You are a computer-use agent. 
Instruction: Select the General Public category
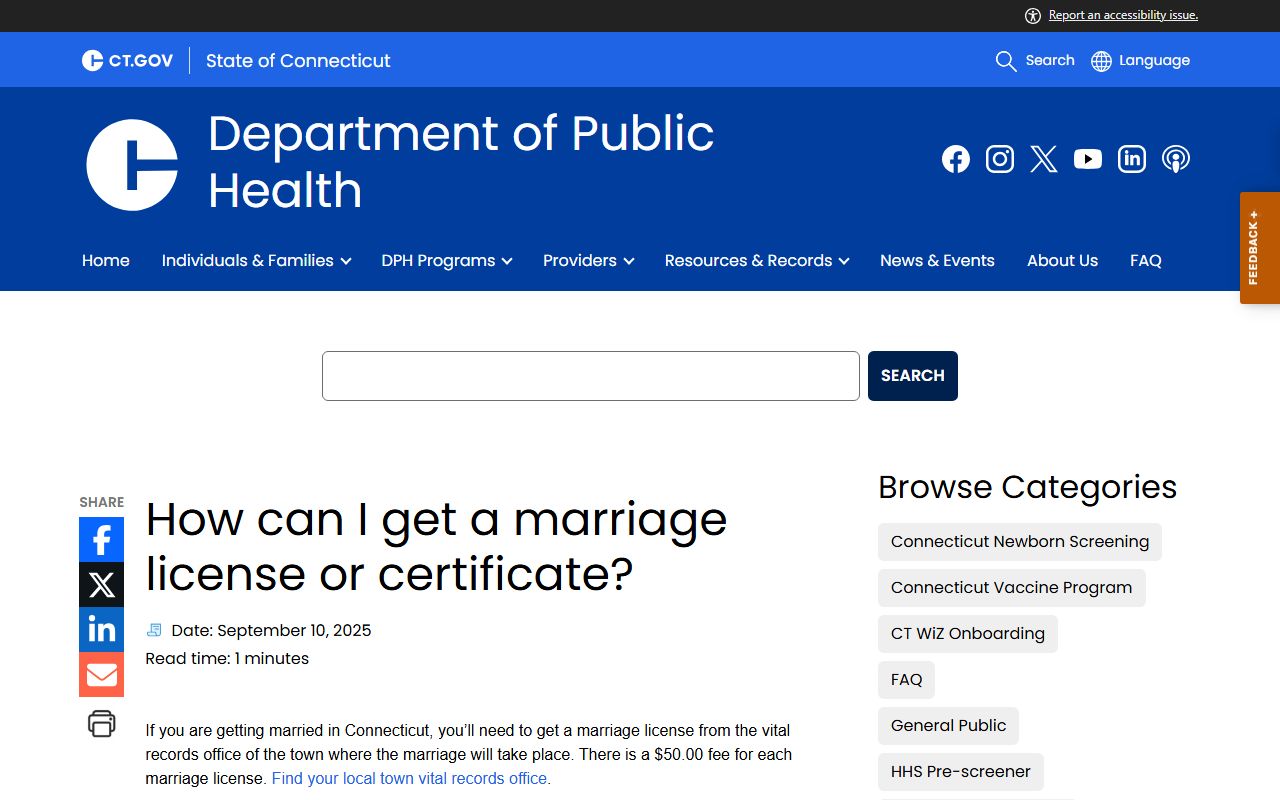click(x=949, y=726)
